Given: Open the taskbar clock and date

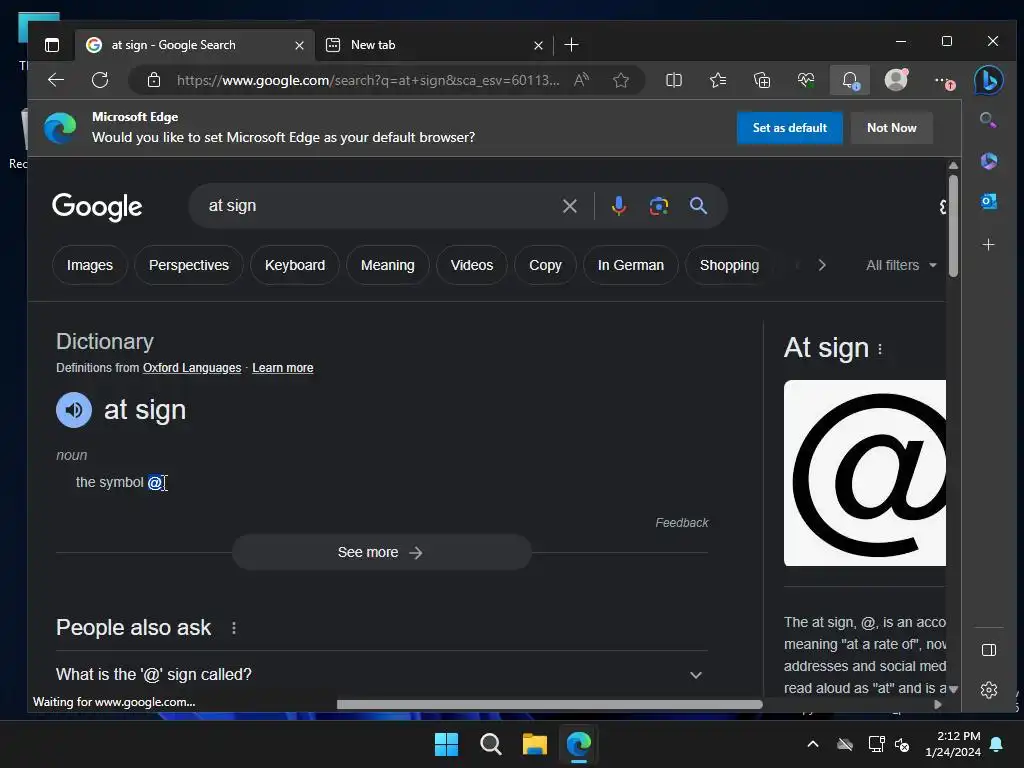Looking at the screenshot, I should (953, 744).
